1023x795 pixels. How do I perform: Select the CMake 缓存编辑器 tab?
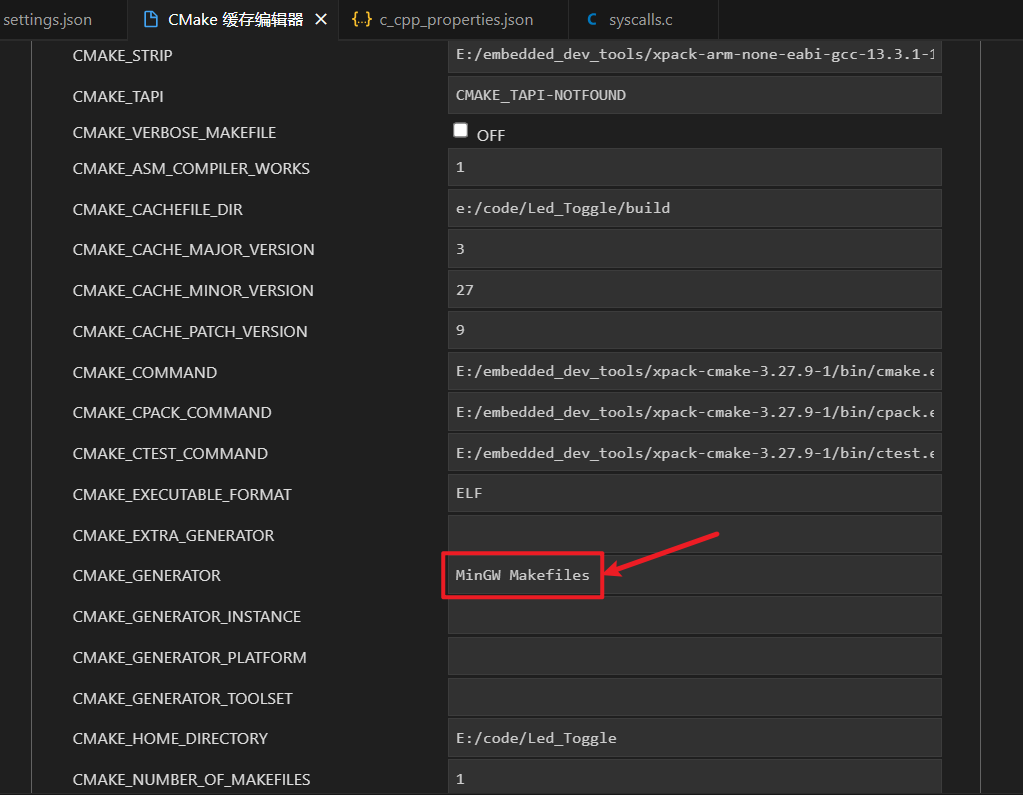click(235, 20)
